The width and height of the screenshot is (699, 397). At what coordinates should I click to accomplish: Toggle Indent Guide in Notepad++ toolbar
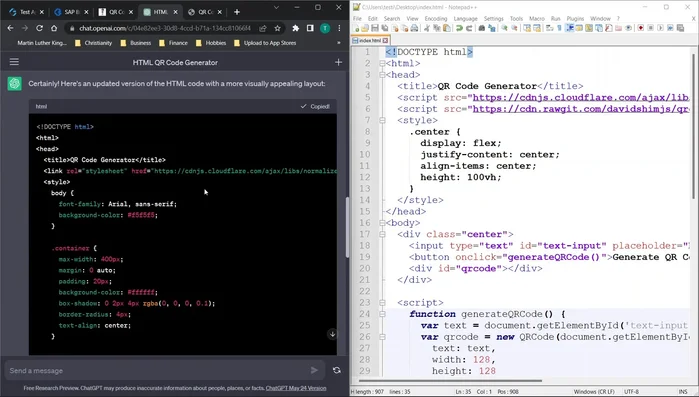point(569,28)
